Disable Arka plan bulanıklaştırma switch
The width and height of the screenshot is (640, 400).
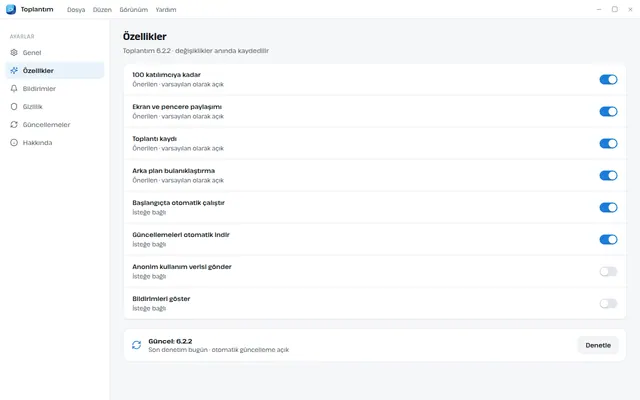tap(608, 176)
